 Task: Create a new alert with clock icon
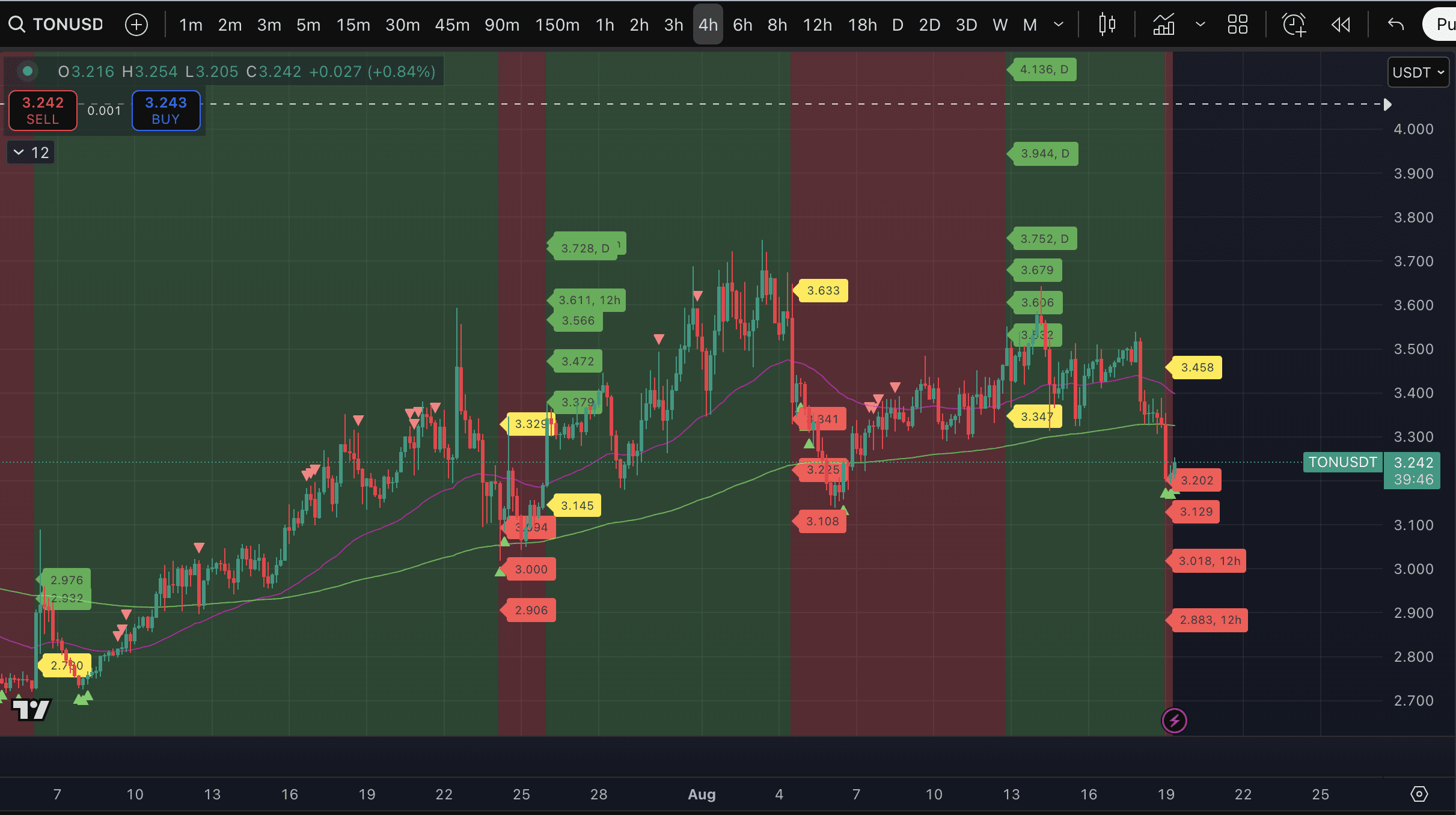[1294, 25]
